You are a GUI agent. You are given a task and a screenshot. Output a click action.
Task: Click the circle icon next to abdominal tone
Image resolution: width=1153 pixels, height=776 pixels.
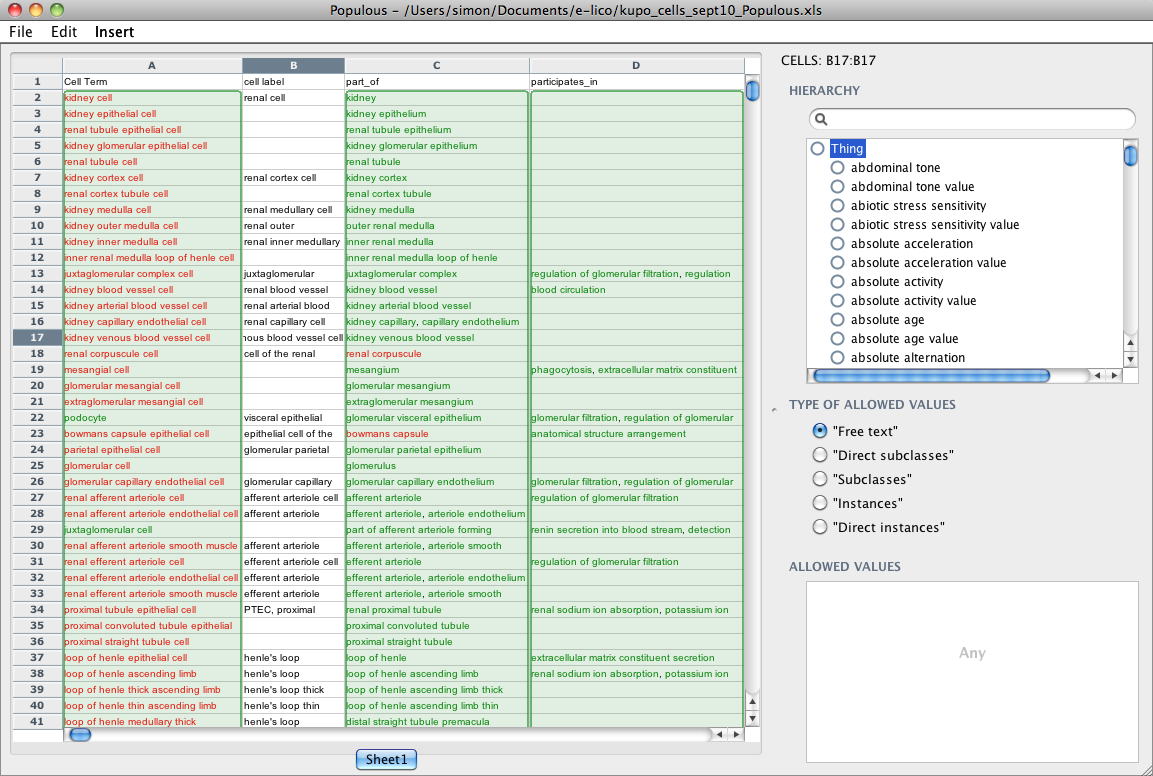(838, 168)
